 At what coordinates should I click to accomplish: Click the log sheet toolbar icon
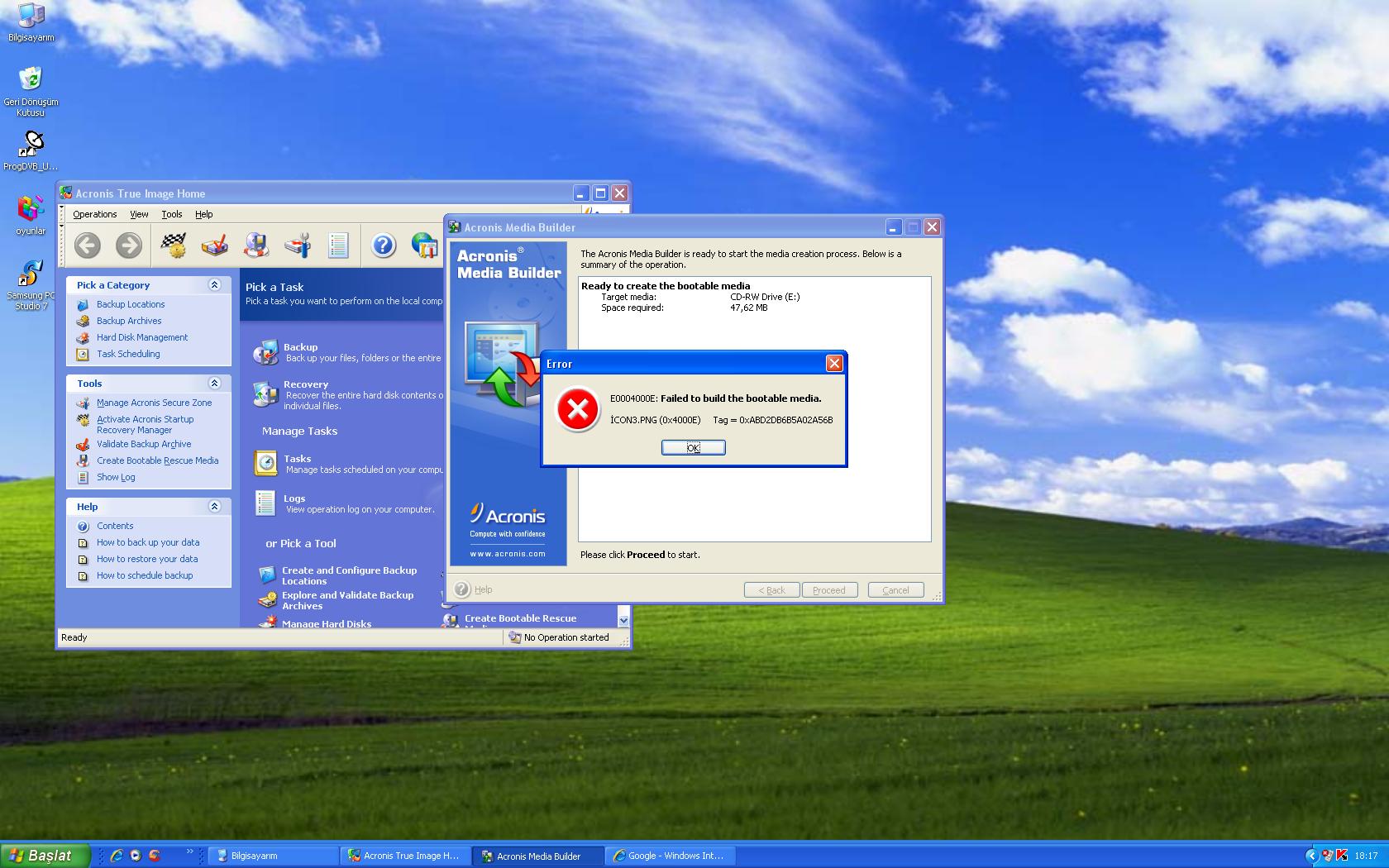point(338,245)
